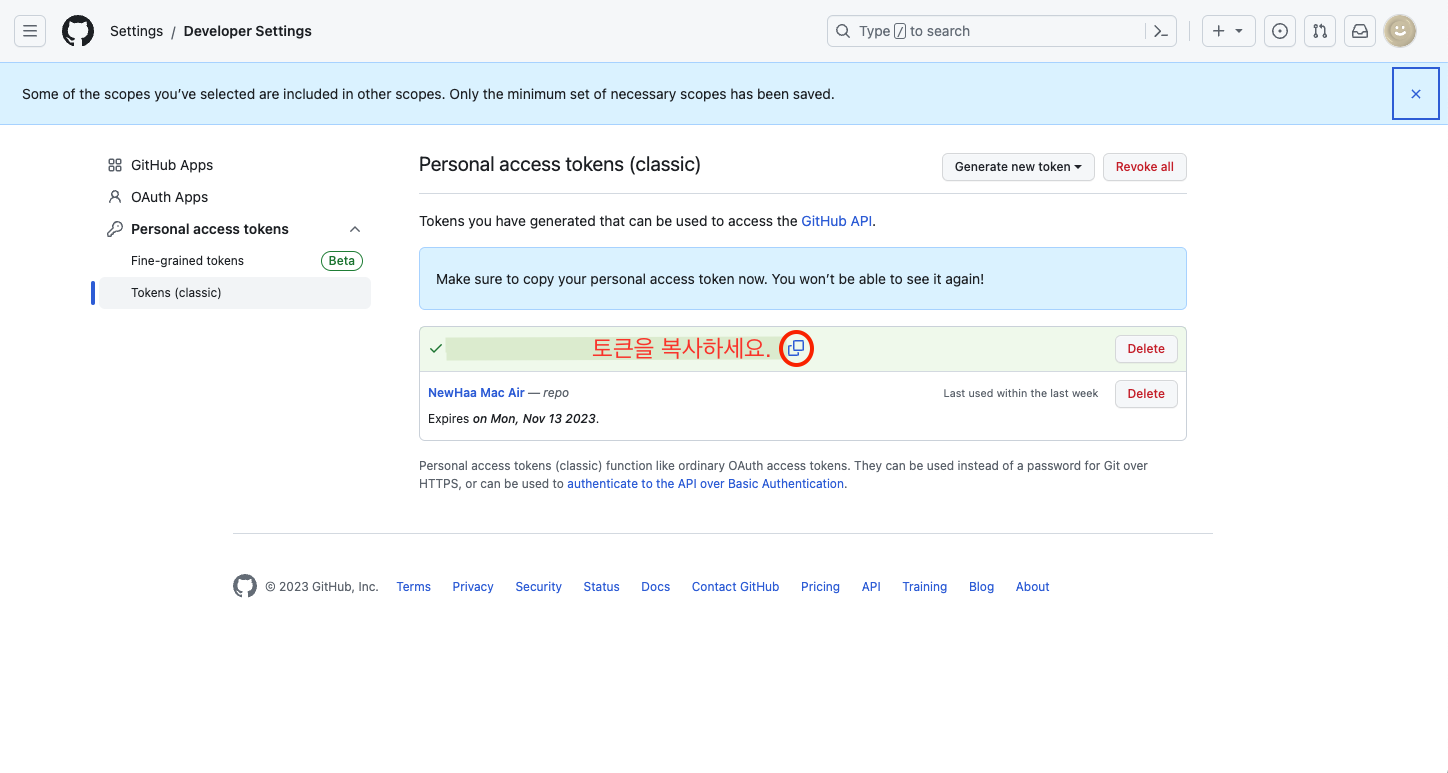Open the hamburger navigation menu
Screen dimensions: 1448x773
tap(30, 31)
